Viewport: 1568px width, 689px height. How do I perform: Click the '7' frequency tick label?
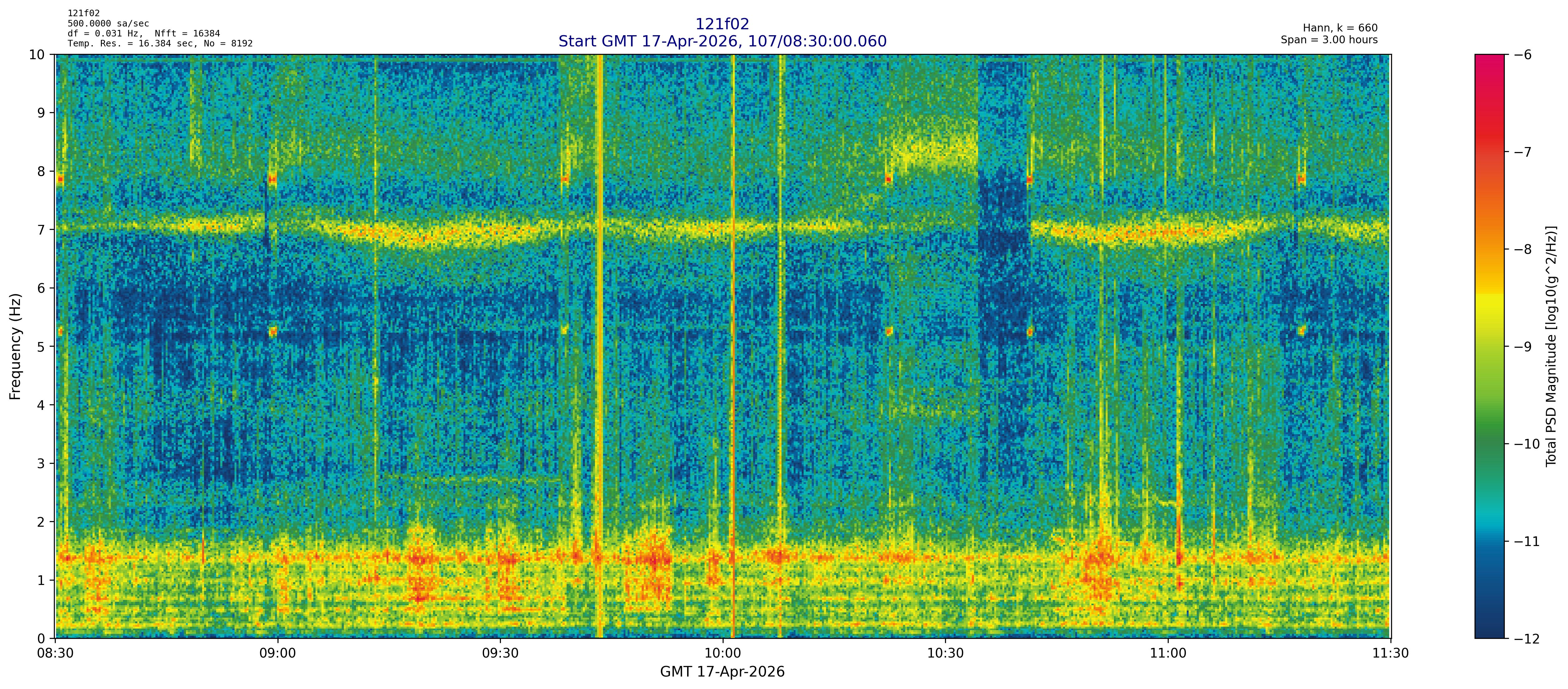(41, 230)
